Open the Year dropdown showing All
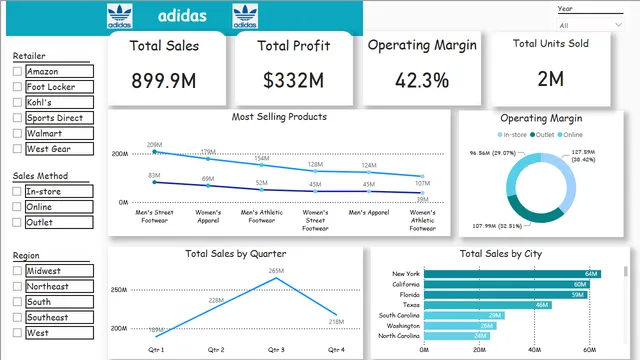This screenshot has width=640, height=360. 590,25
